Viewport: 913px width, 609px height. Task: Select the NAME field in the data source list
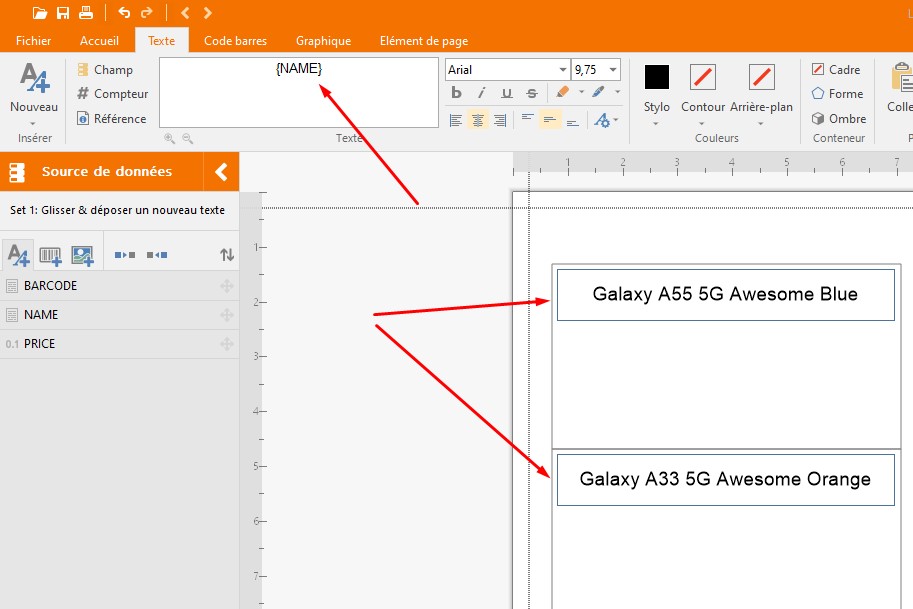(41, 315)
